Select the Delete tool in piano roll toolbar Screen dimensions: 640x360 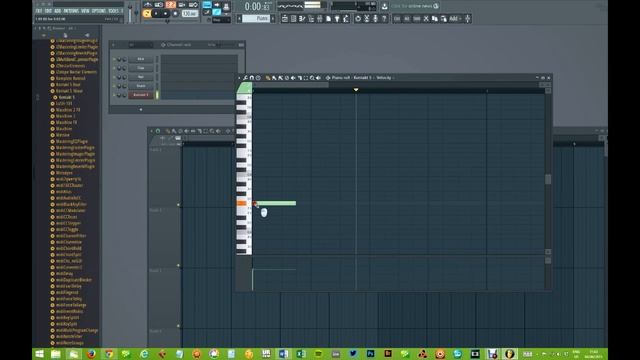pyautogui.click(x=287, y=78)
